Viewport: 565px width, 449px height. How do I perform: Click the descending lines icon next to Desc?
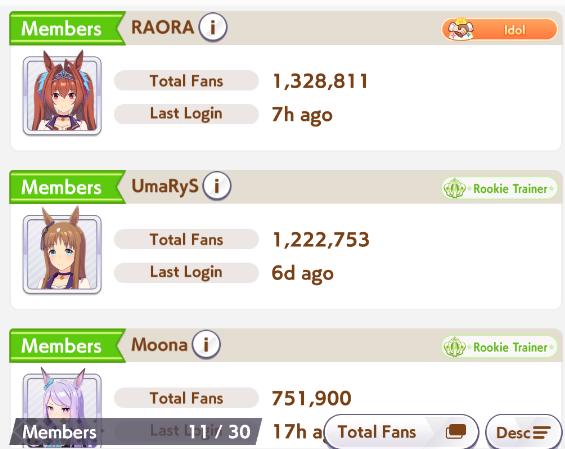[x=542, y=432]
